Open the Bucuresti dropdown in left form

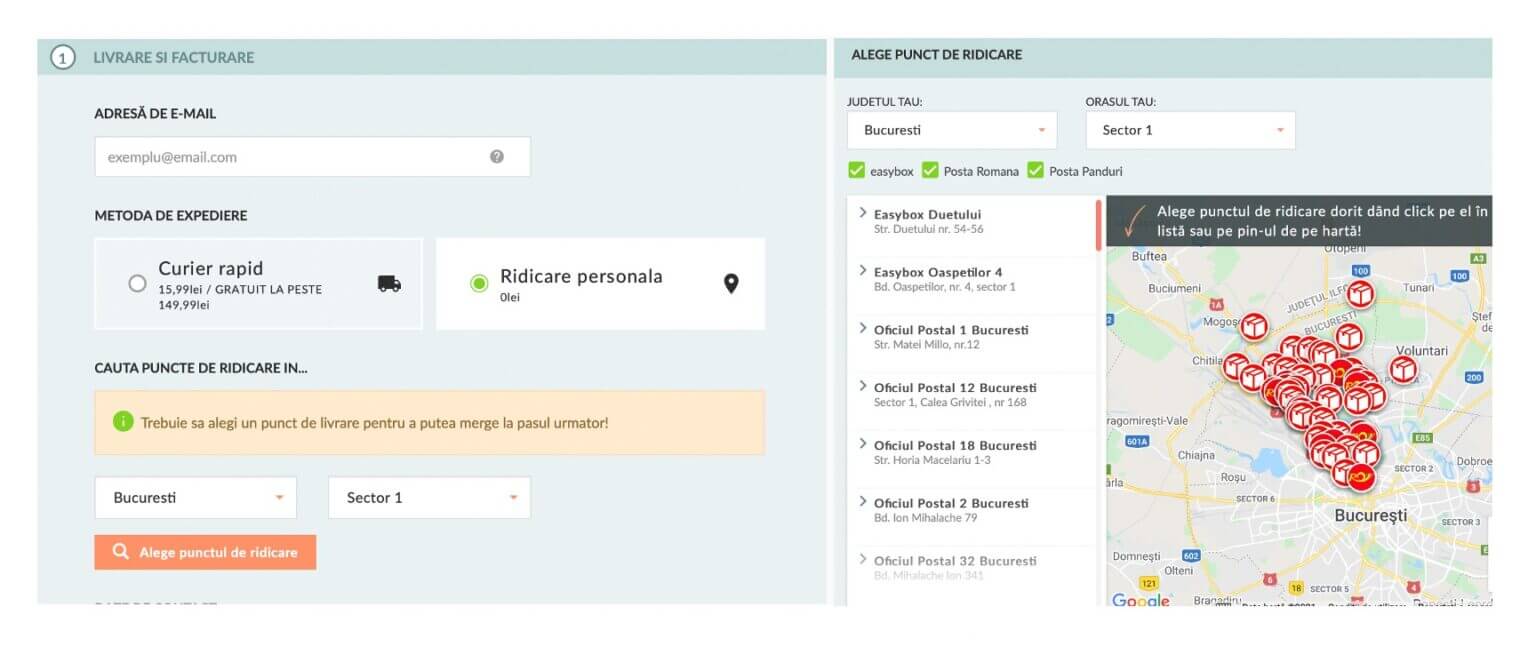pyautogui.click(x=196, y=498)
